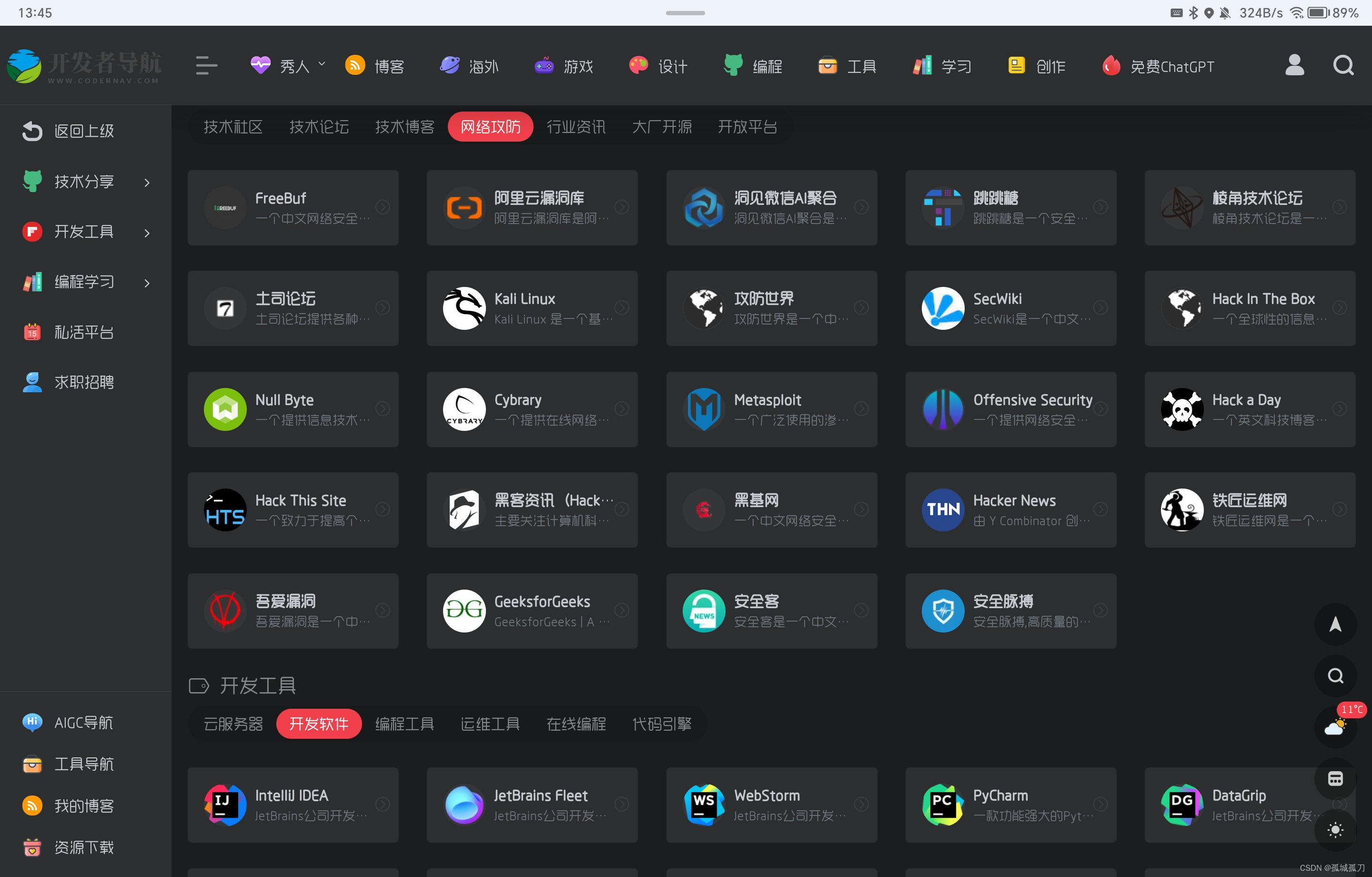Click the arrow on Hack In The Box card

(x=1340, y=307)
